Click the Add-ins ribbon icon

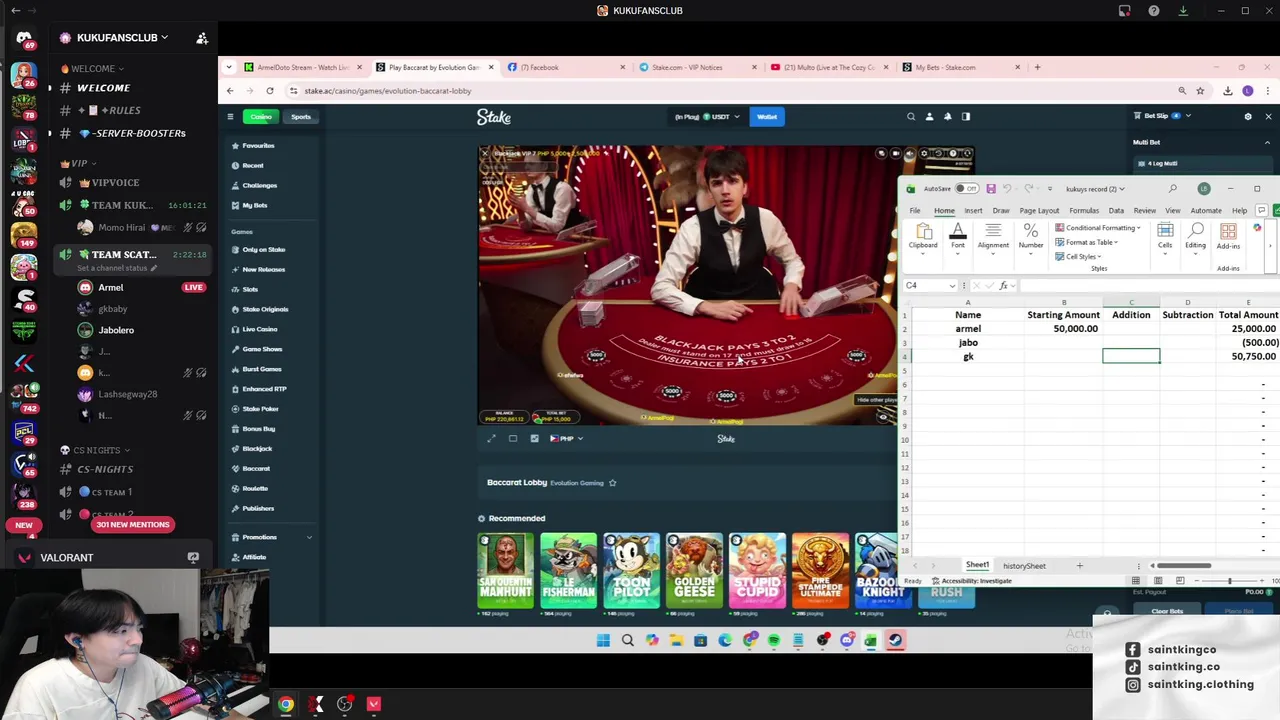[x=1228, y=237]
